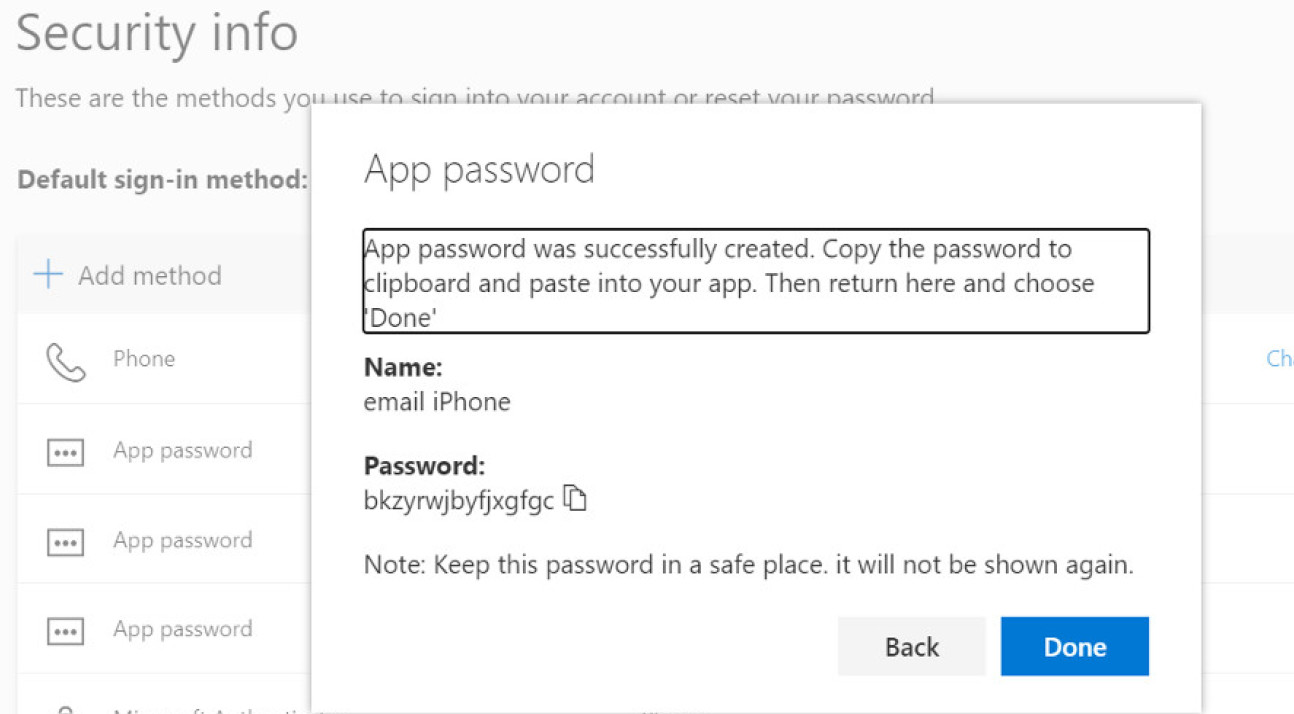Click the App password dialog title
Viewport: 1294px width, 714px height.
click(x=479, y=169)
